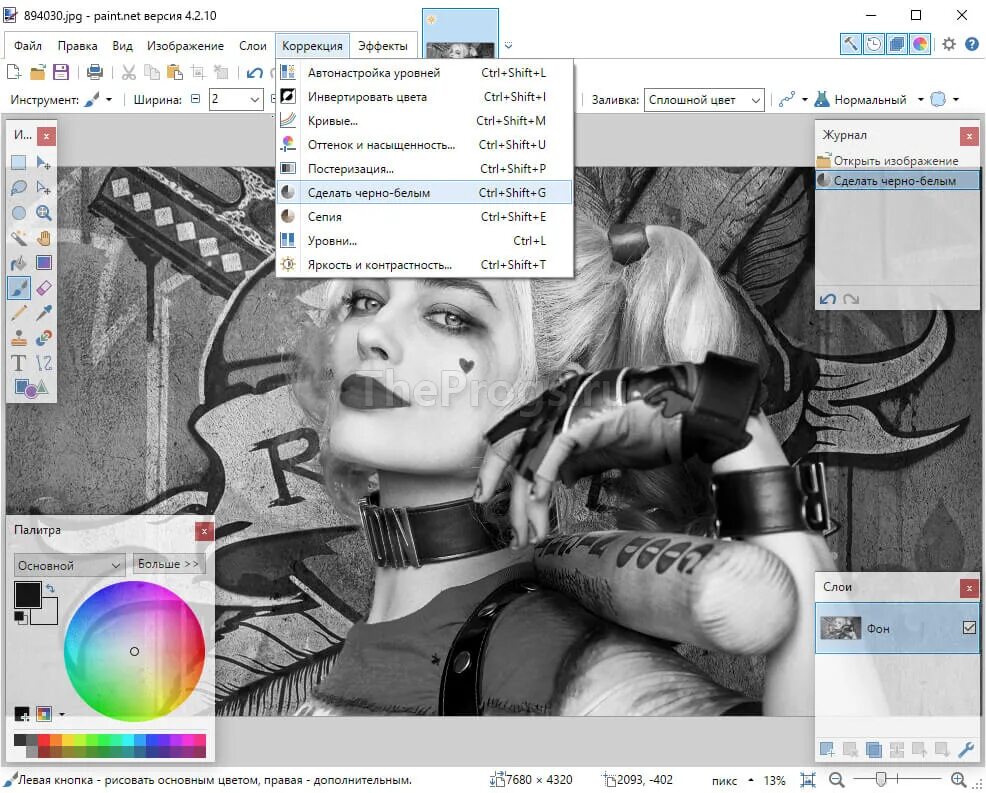Viewport: 986px width, 793px height.
Task: Select the Move Selected Pixels tool
Action: coord(43,163)
